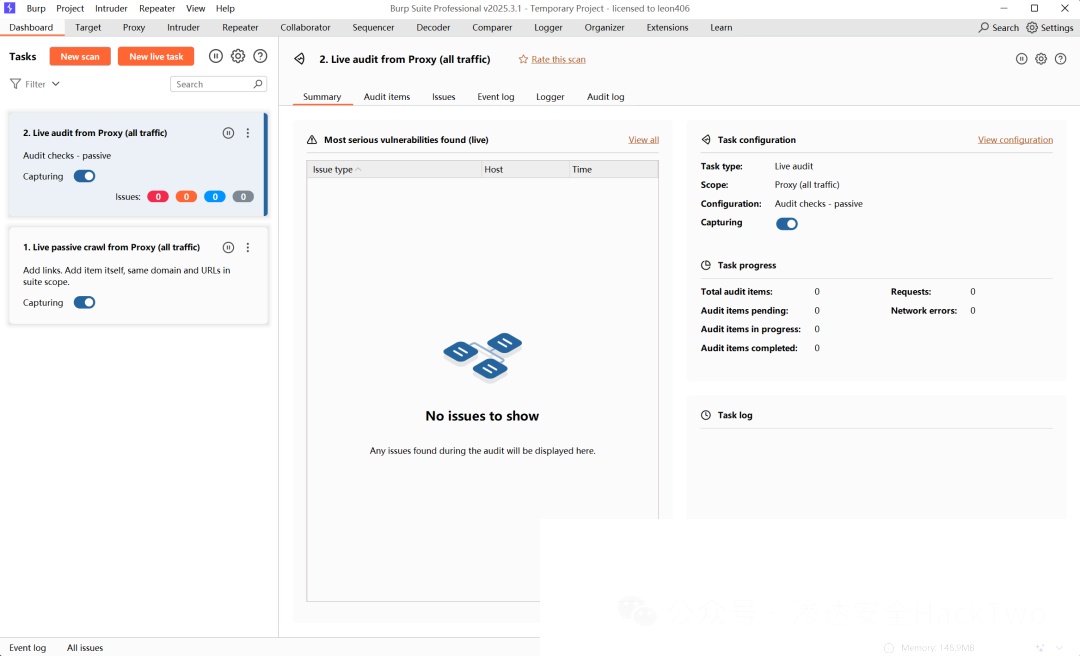Open Settings from top-right gear
Image resolution: width=1080 pixels, height=656 pixels.
[x=1050, y=28]
